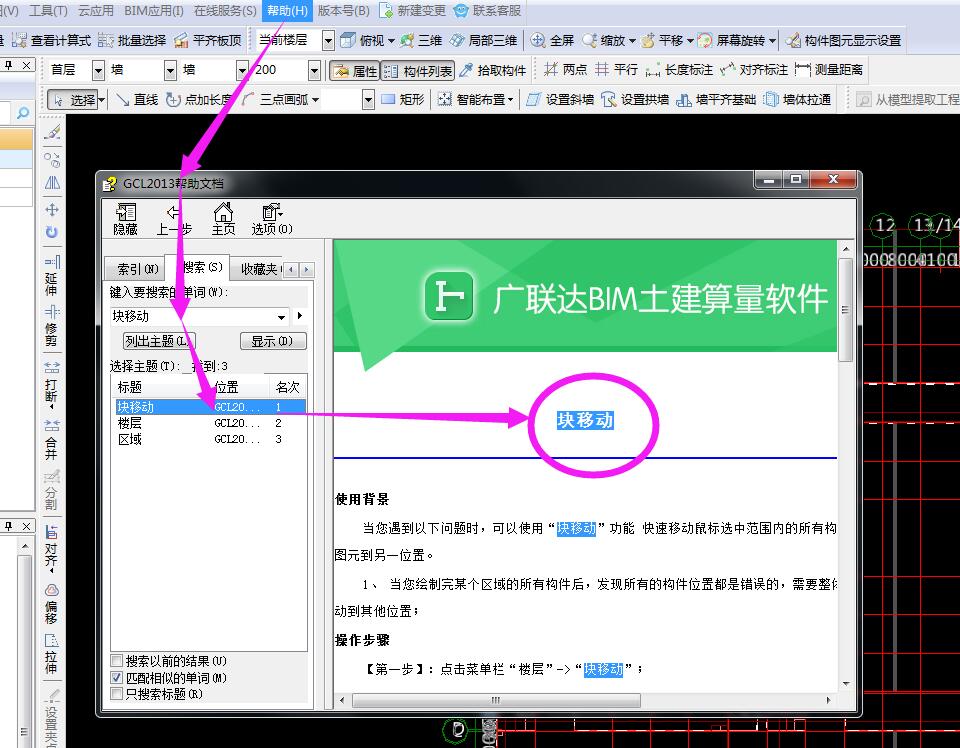Click the 对齐 (Align) tool in left sidebar
The width and height of the screenshot is (960, 748).
click(x=52, y=548)
